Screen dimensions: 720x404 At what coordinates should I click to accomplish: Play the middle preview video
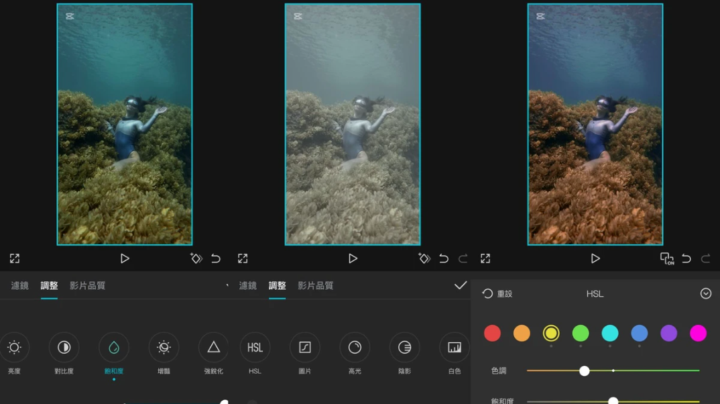coord(353,258)
